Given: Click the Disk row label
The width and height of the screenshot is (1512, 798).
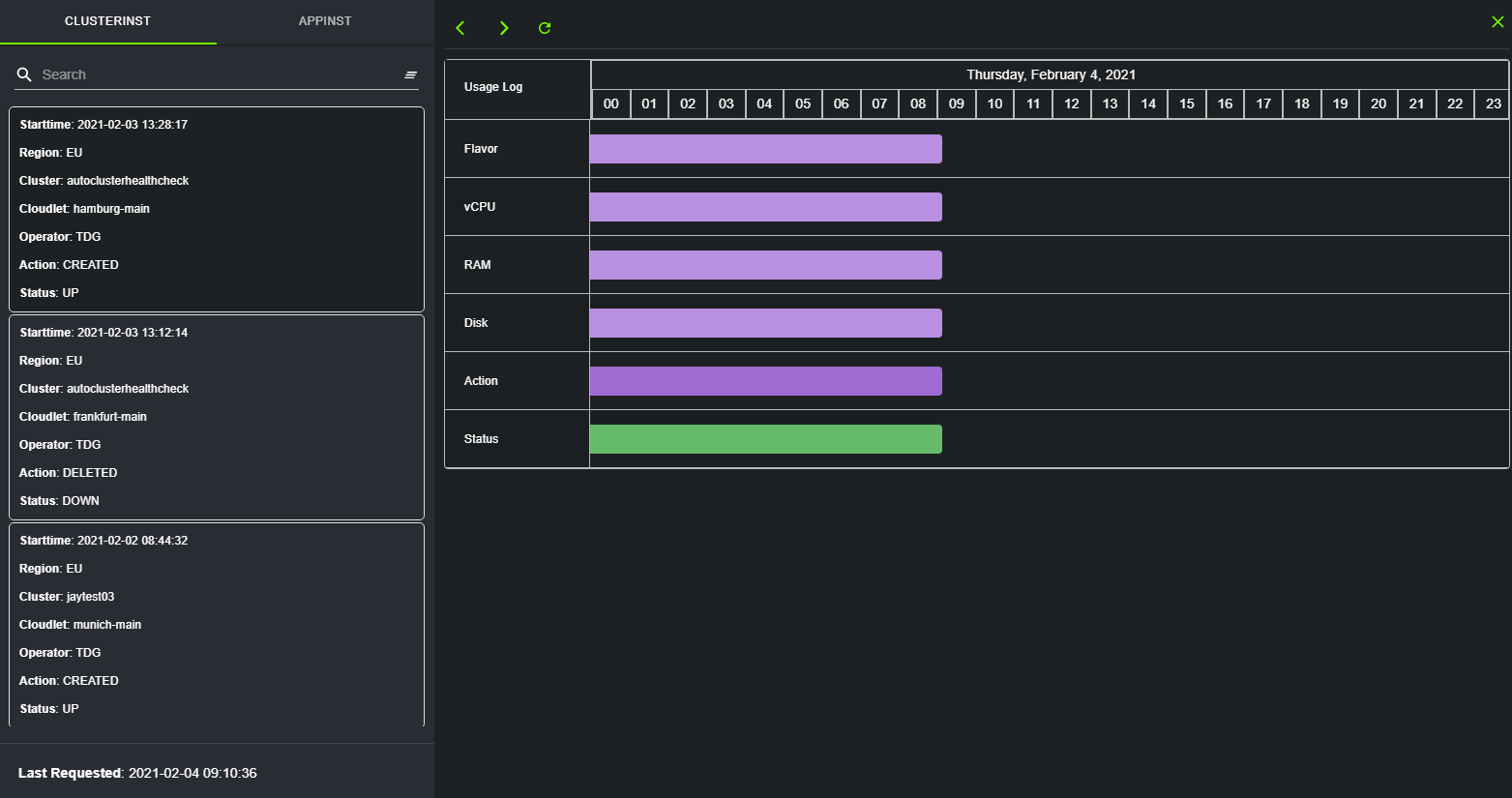Looking at the screenshot, I should click(x=476, y=323).
